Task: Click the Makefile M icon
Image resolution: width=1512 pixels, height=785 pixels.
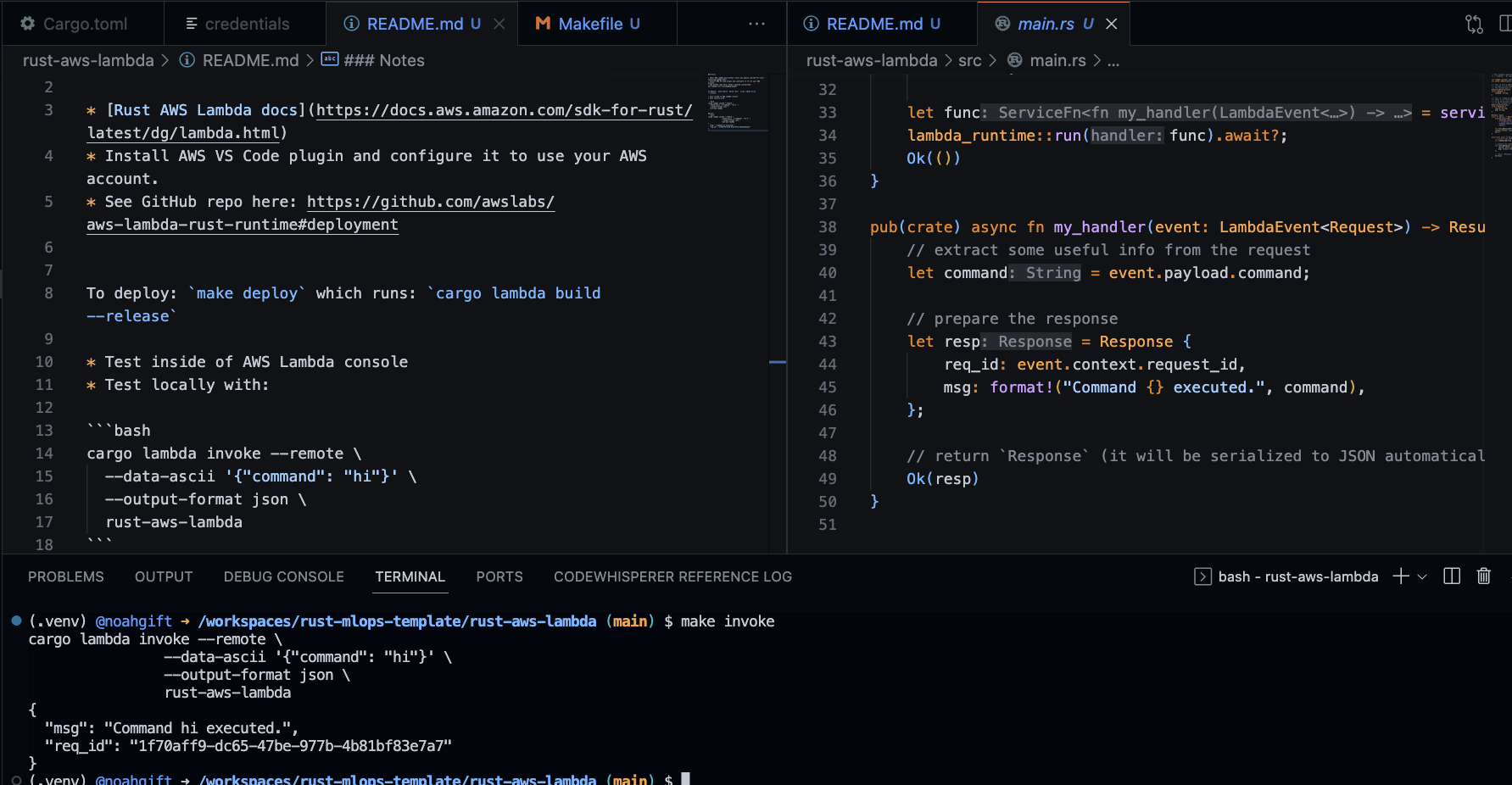Action: coord(543,24)
